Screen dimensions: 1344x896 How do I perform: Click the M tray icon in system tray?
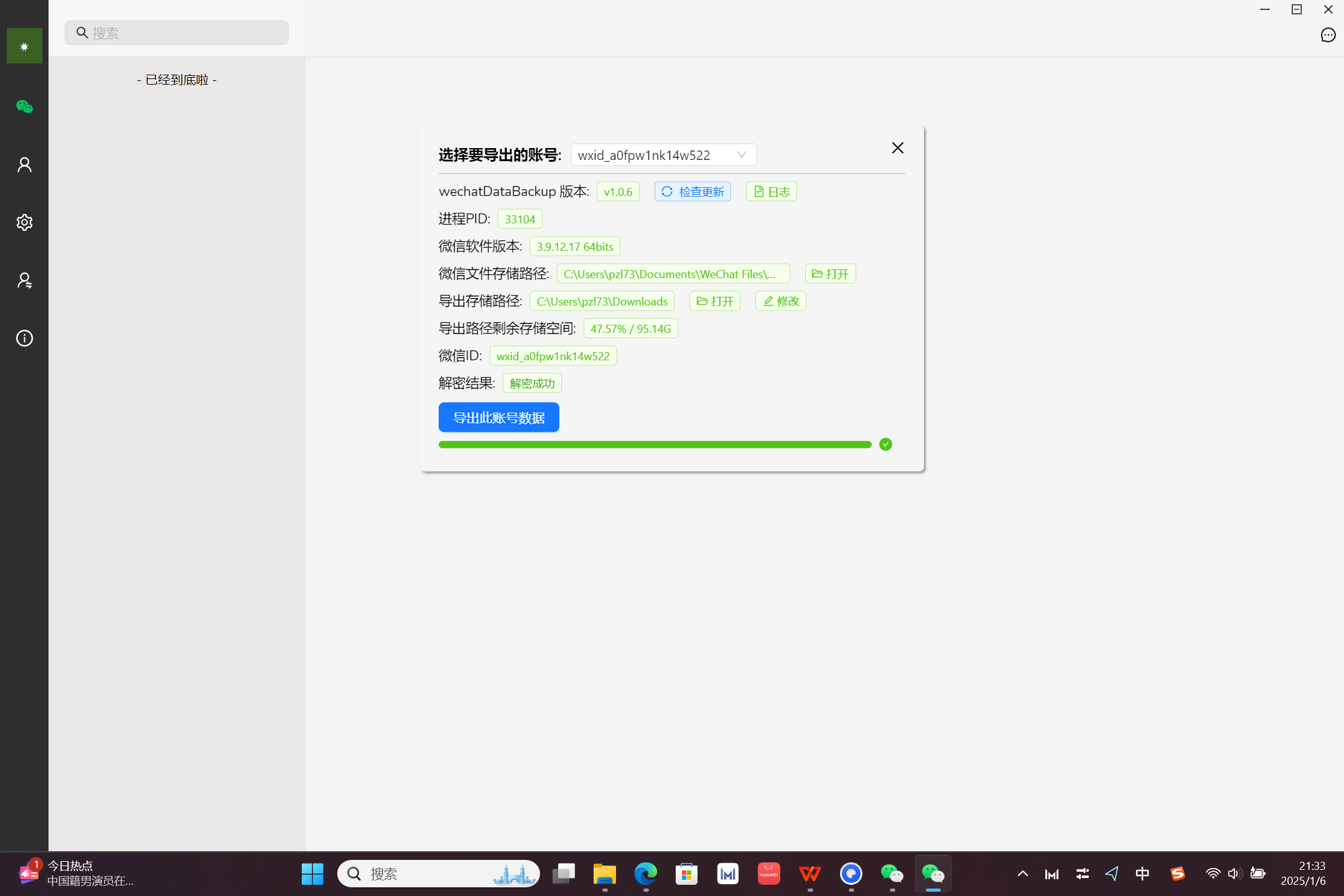(1052, 874)
